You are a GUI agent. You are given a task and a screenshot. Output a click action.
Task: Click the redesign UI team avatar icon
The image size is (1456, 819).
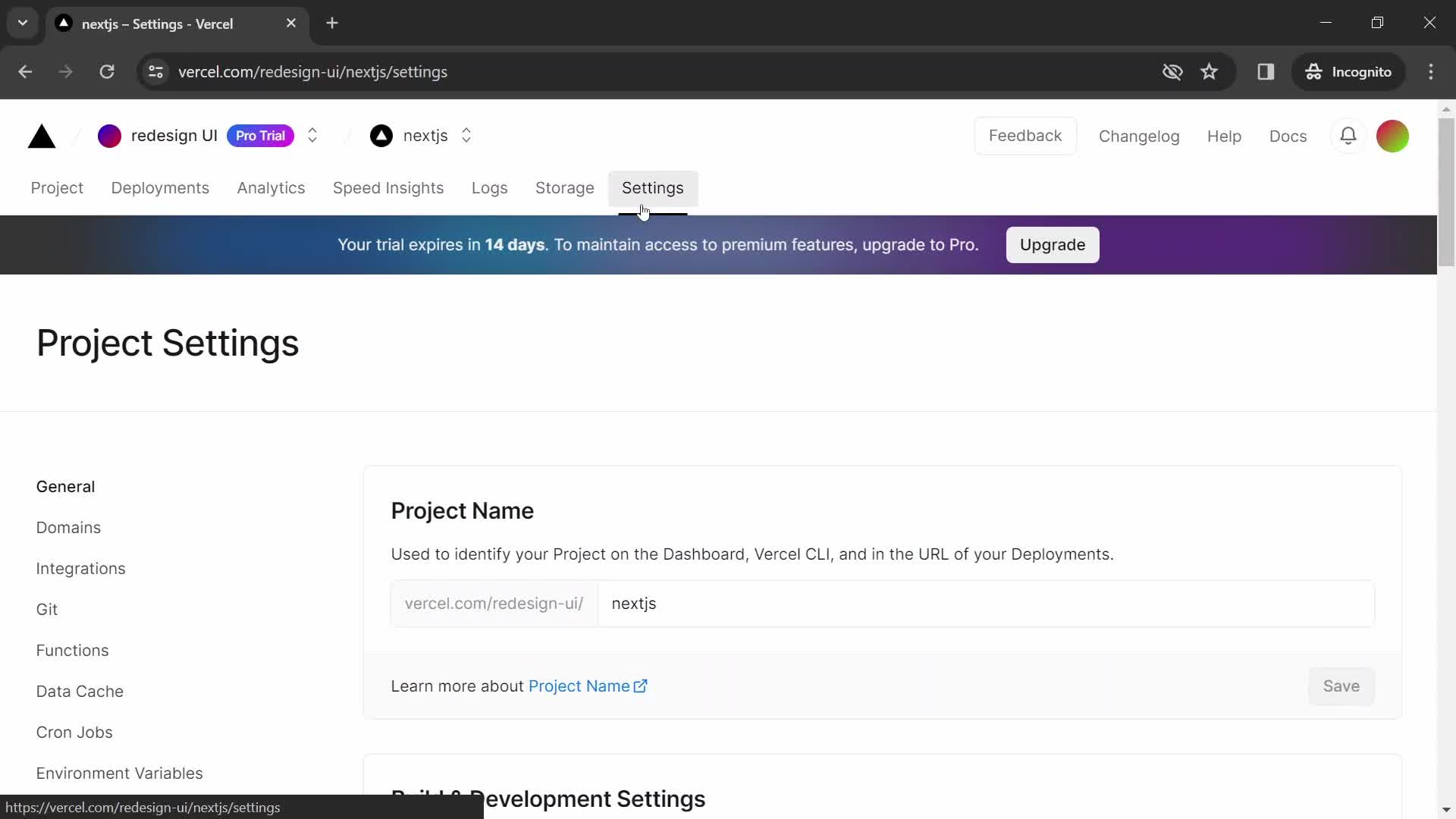pos(109,136)
